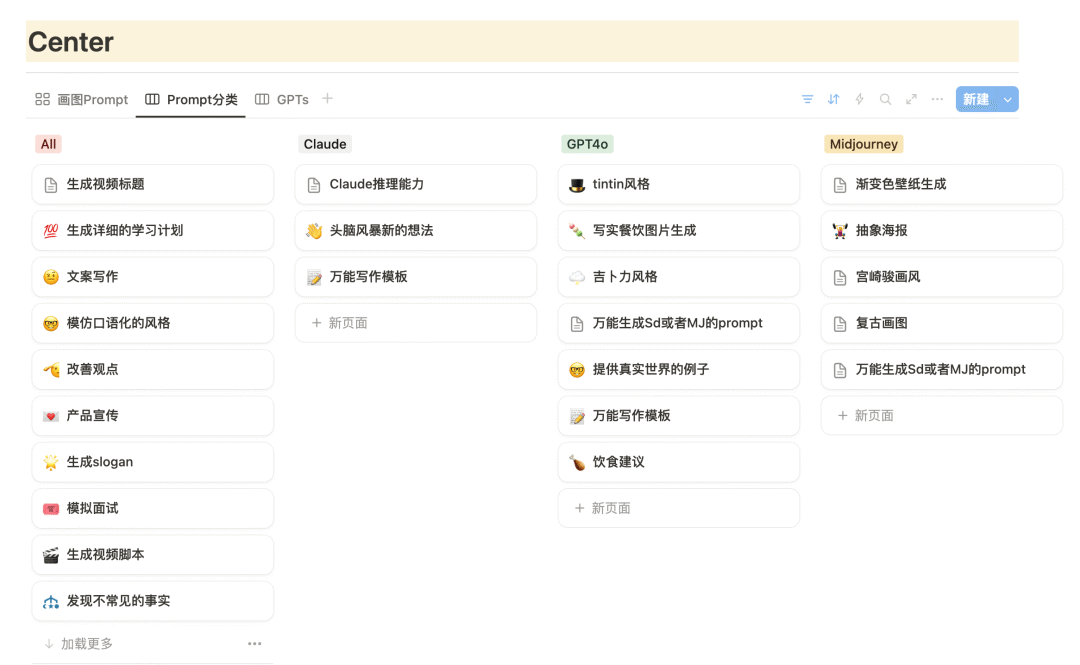1080x665 pixels.
Task: Switch to the 画图Prompt view tab
Action: coord(82,99)
